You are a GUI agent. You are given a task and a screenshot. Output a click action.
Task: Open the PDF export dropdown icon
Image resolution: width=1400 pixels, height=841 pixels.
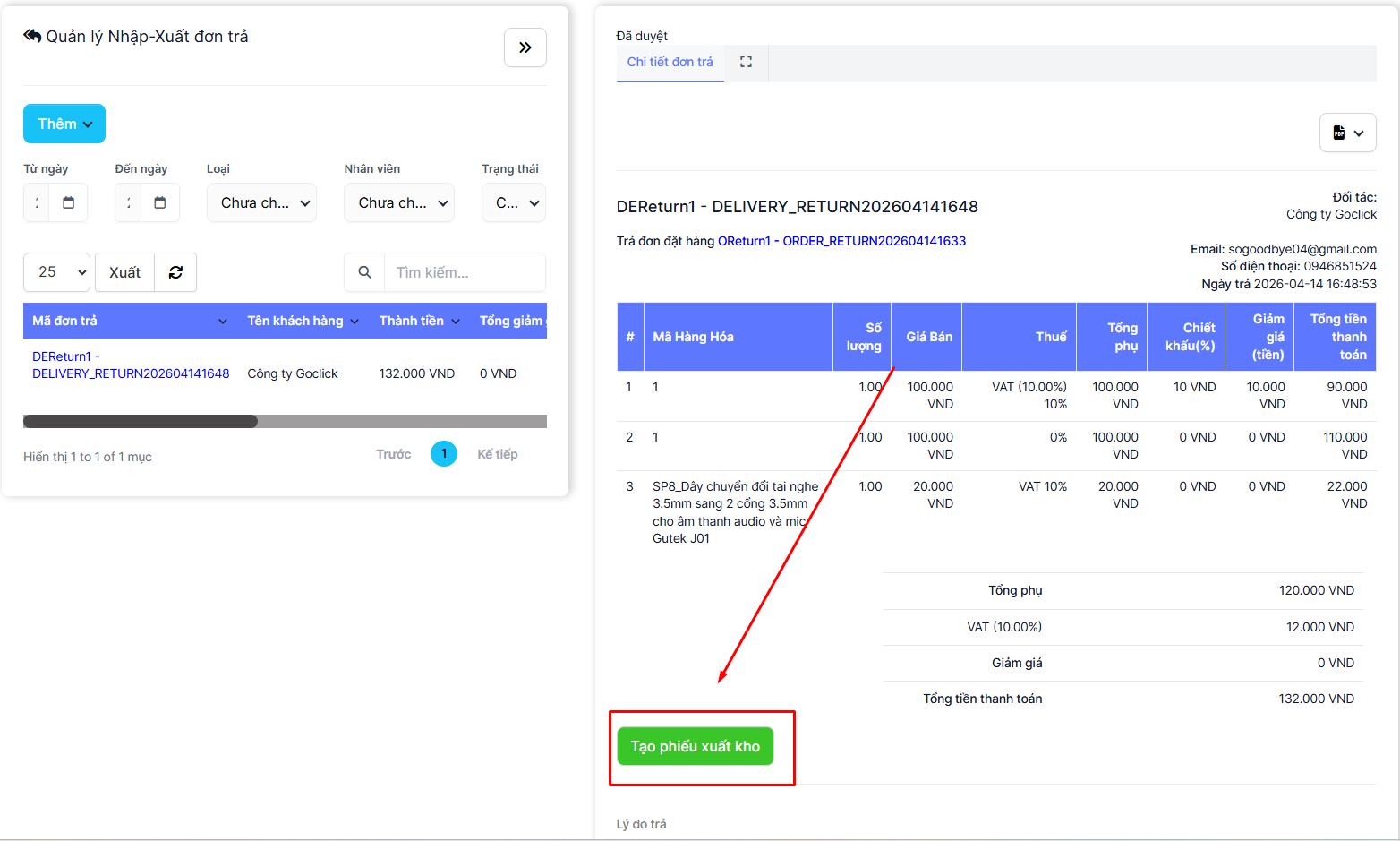coord(1347,133)
